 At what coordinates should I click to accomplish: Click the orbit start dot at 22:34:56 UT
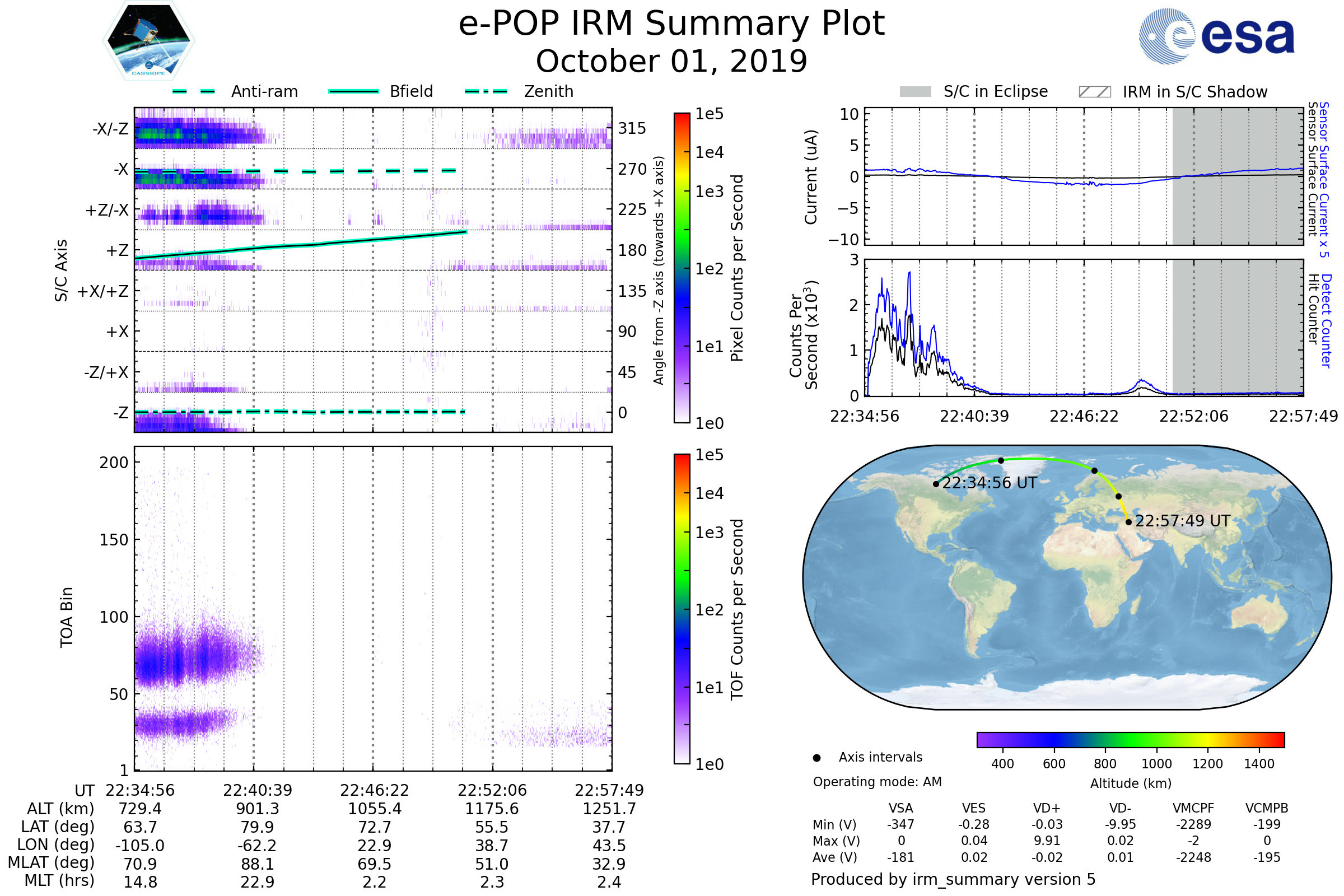pyautogui.click(x=936, y=484)
